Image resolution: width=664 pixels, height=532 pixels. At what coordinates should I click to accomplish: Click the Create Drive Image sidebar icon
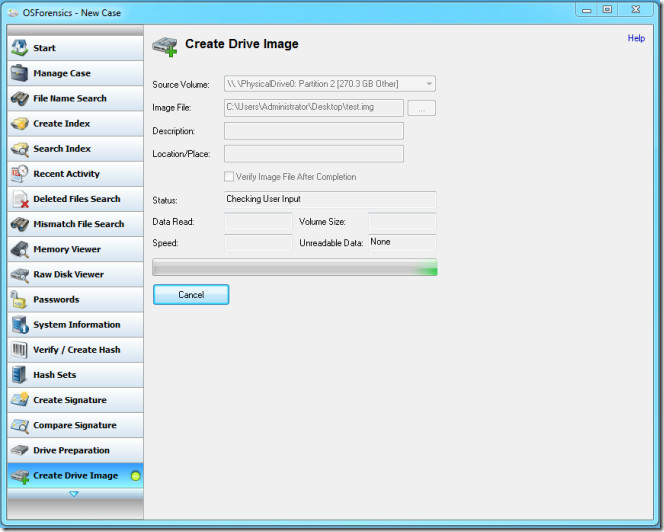tap(19, 476)
